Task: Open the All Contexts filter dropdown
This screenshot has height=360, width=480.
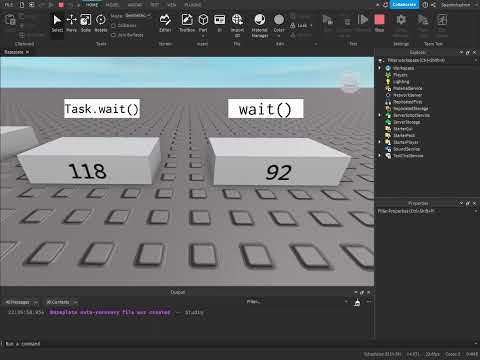Action: [62, 302]
